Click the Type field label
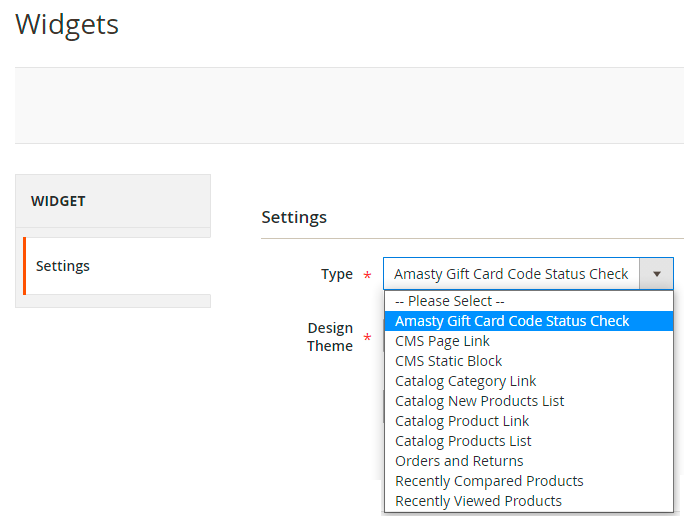This screenshot has height=527, width=684. pos(337,274)
